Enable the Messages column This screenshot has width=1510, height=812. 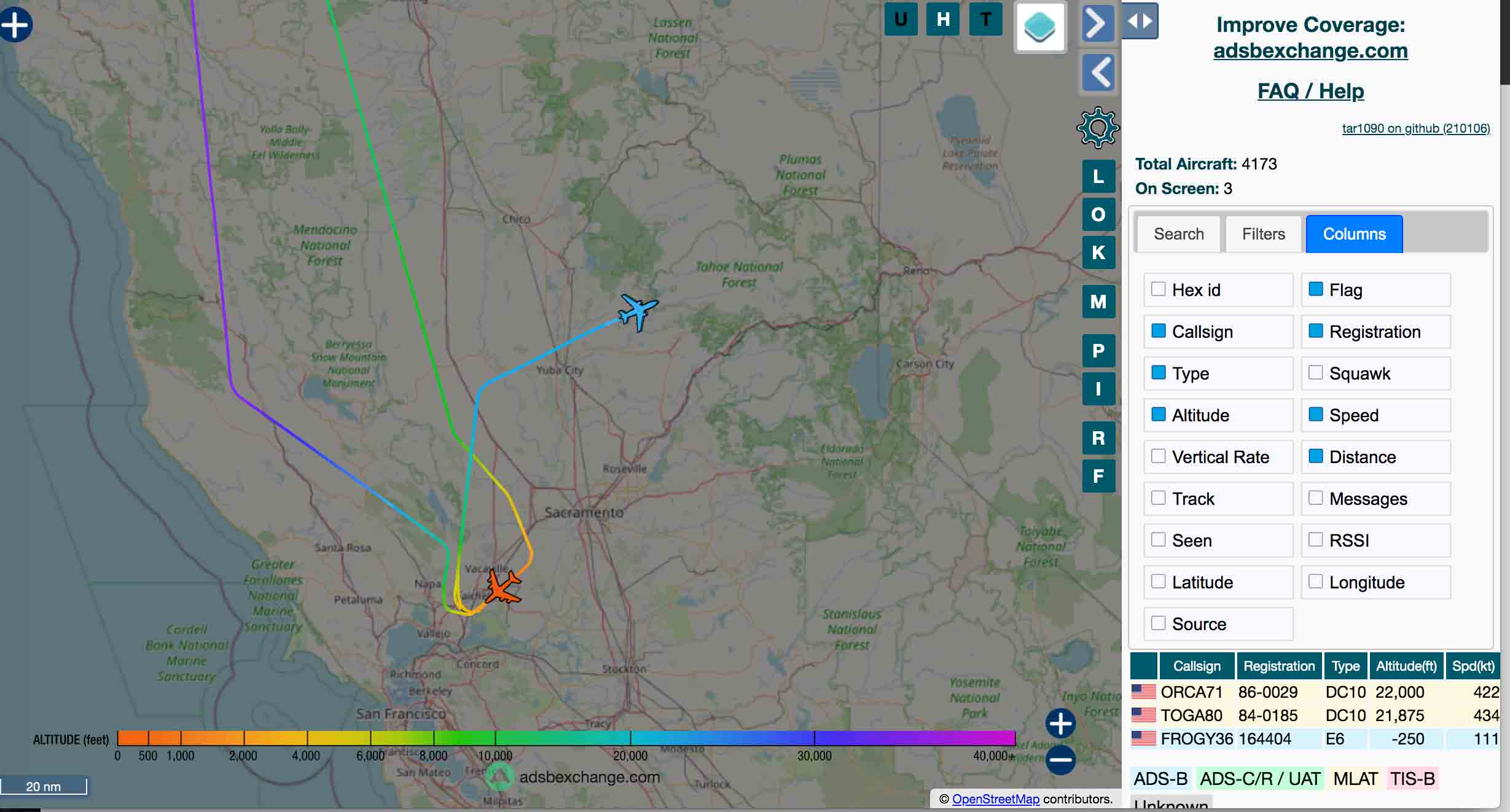pos(1315,498)
